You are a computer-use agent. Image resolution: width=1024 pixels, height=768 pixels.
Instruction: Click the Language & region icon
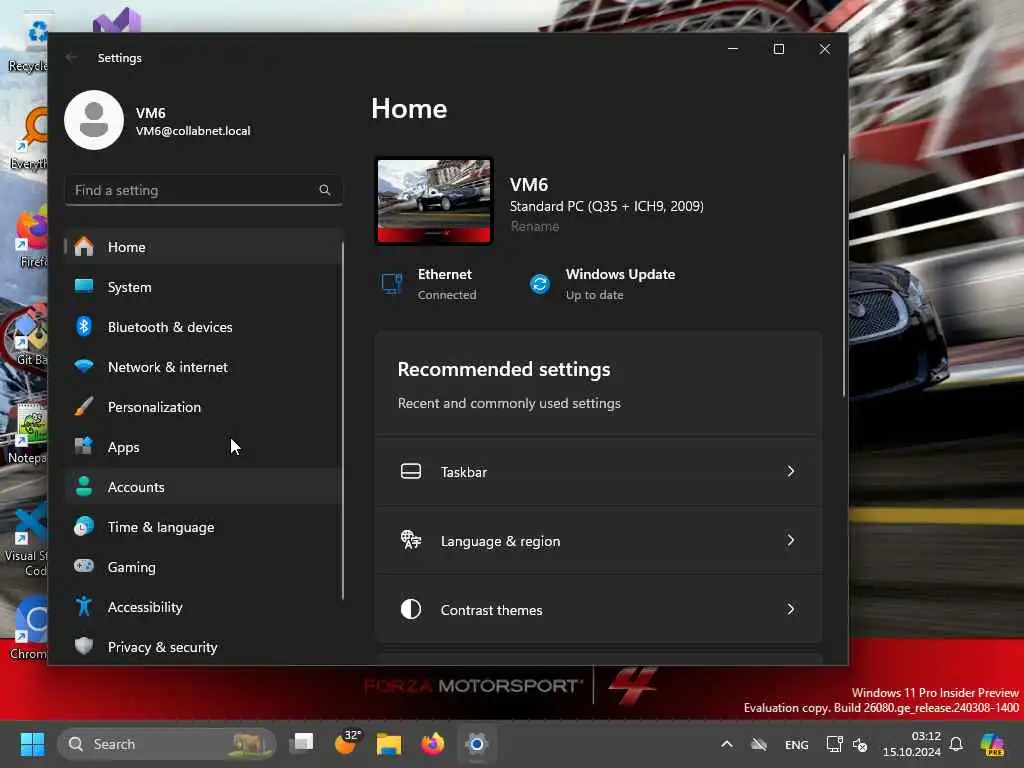[x=411, y=540]
